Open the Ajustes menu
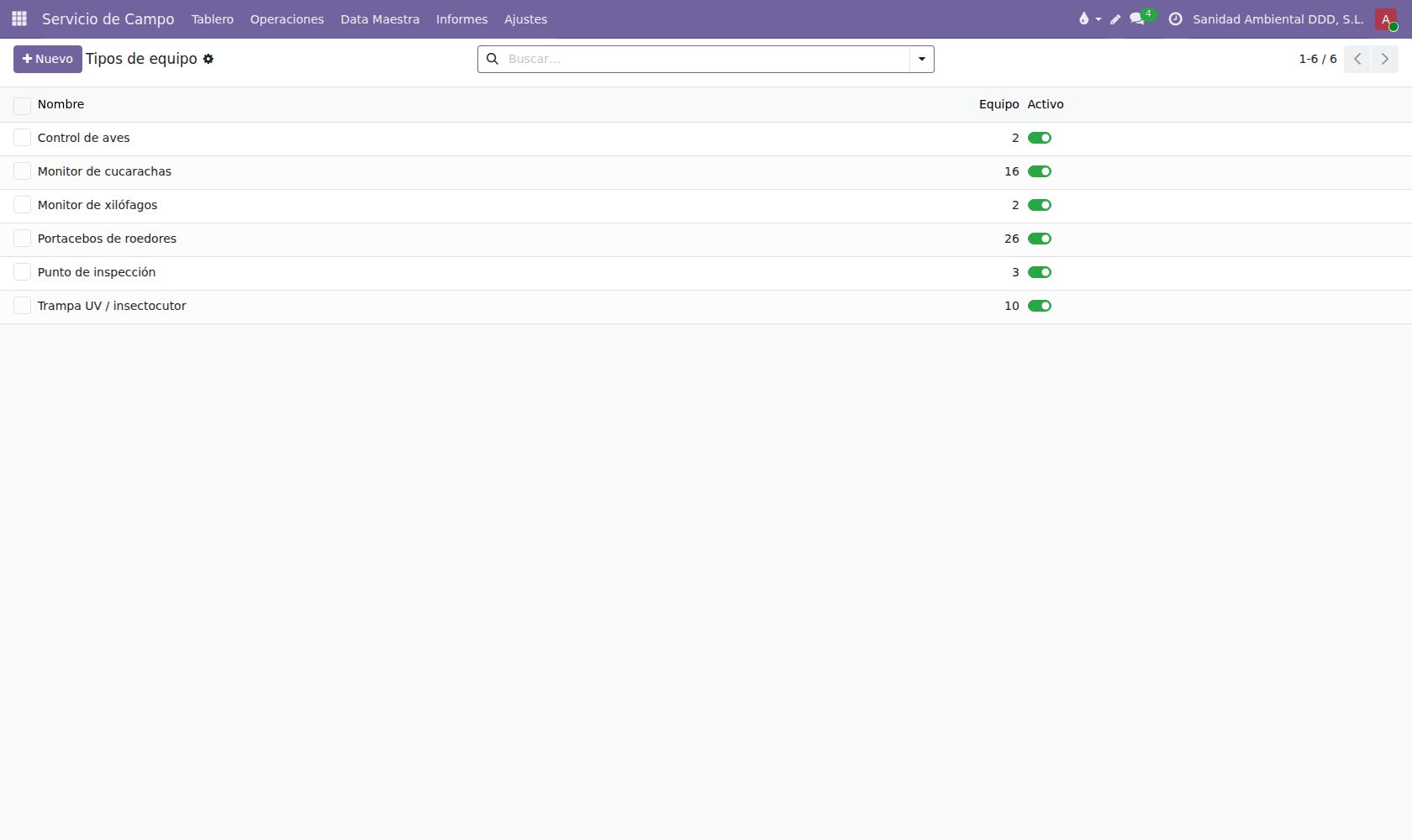The image size is (1412, 840). click(x=525, y=19)
